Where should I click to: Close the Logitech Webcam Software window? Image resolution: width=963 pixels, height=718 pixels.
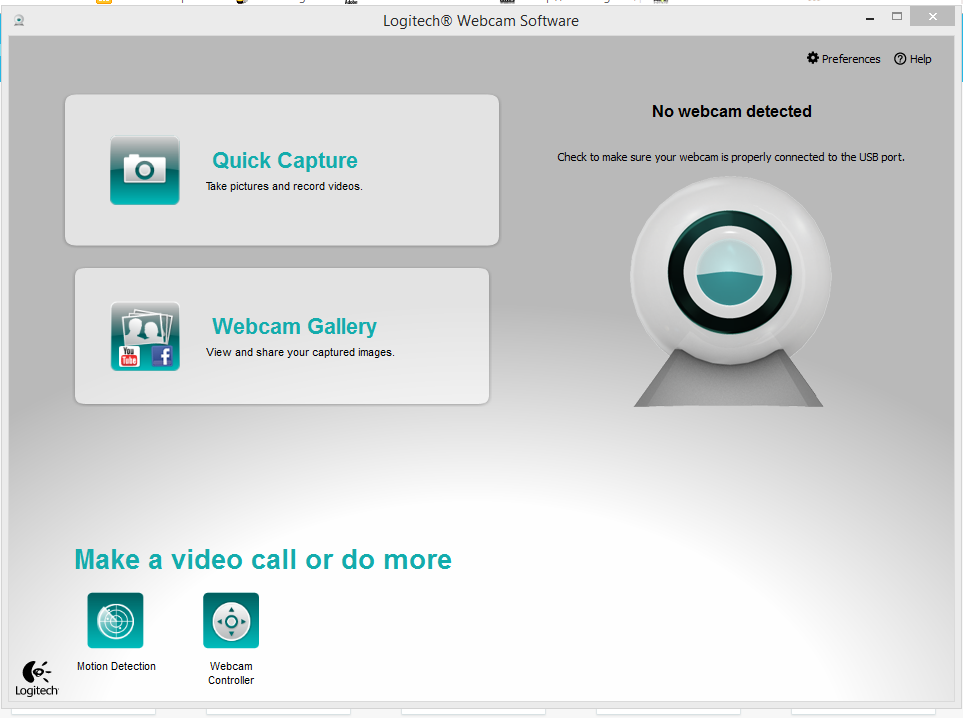932,17
